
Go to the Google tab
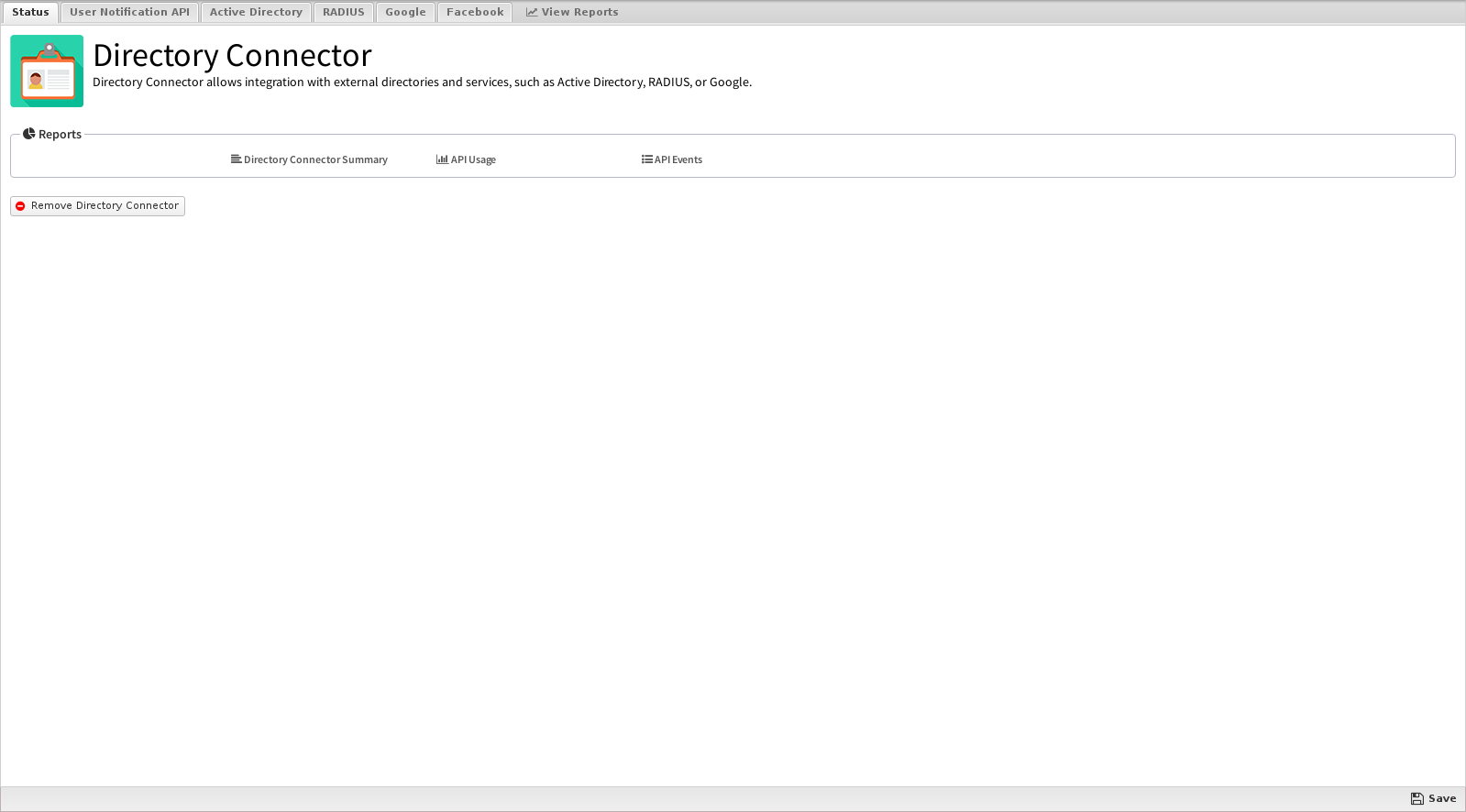pyautogui.click(x=405, y=12)
